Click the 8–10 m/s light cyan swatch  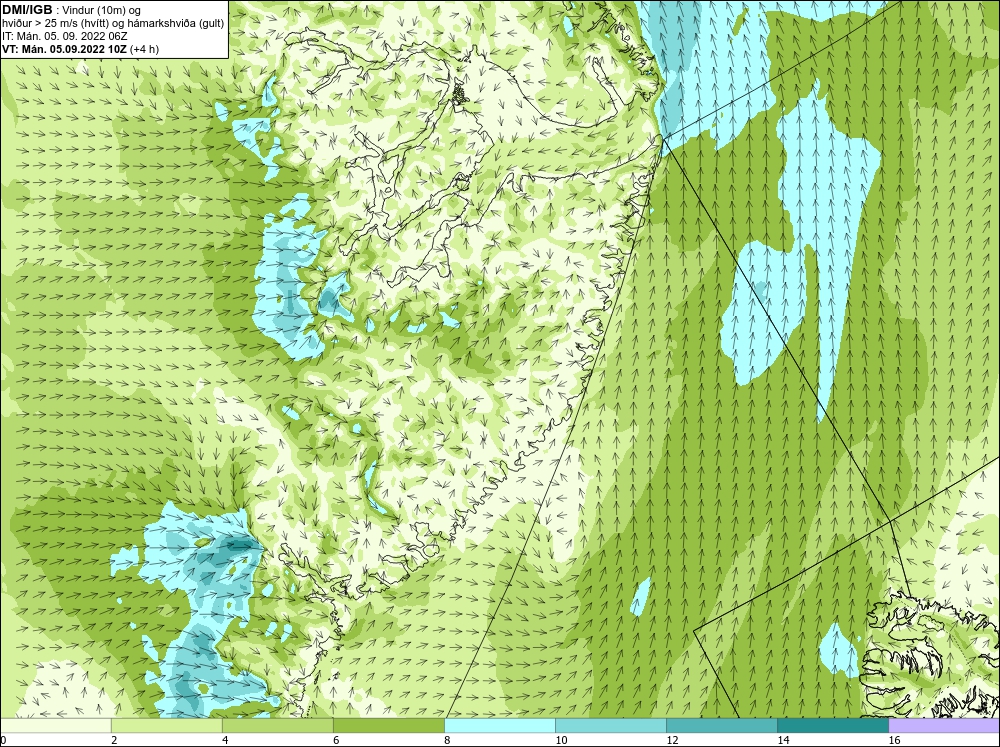coord(499,725)
